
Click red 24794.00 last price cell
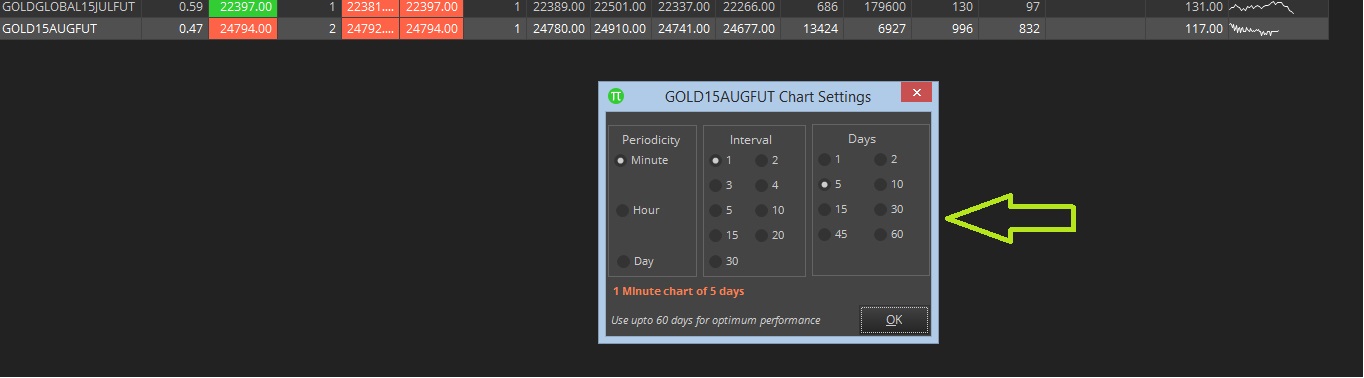241,29
